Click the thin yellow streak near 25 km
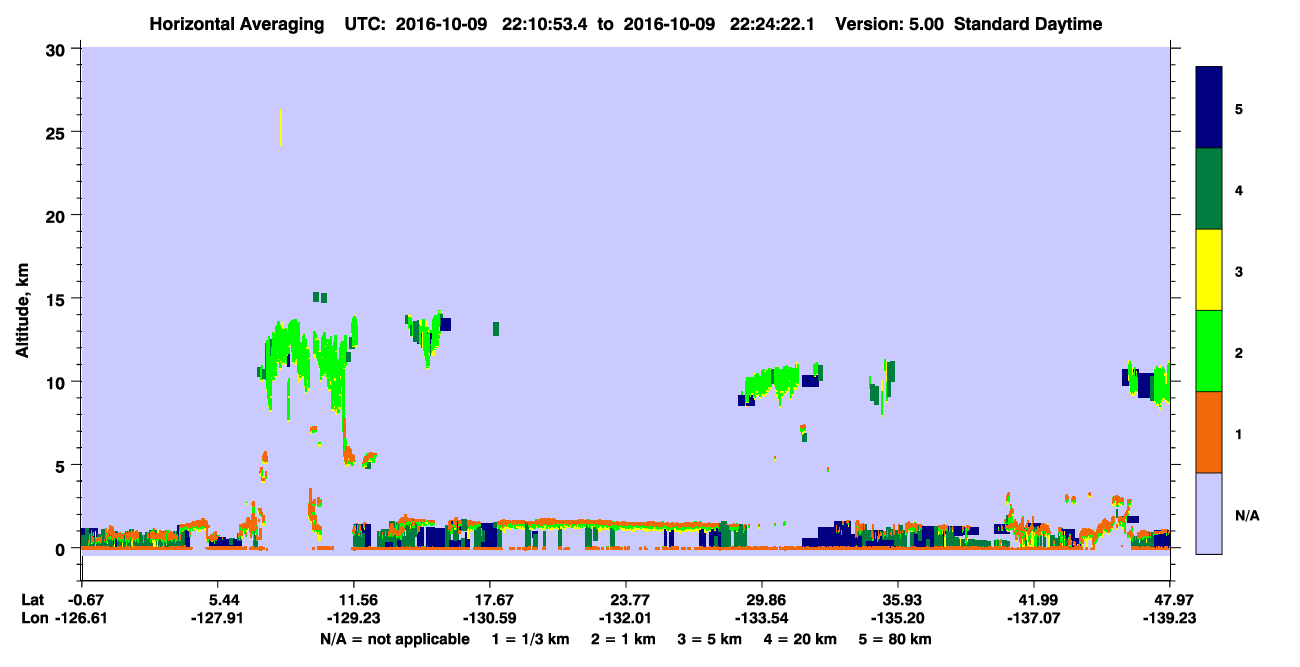The height and width of the screenshot is (667, 1300). pyautogui.click(x=281, y=127)
